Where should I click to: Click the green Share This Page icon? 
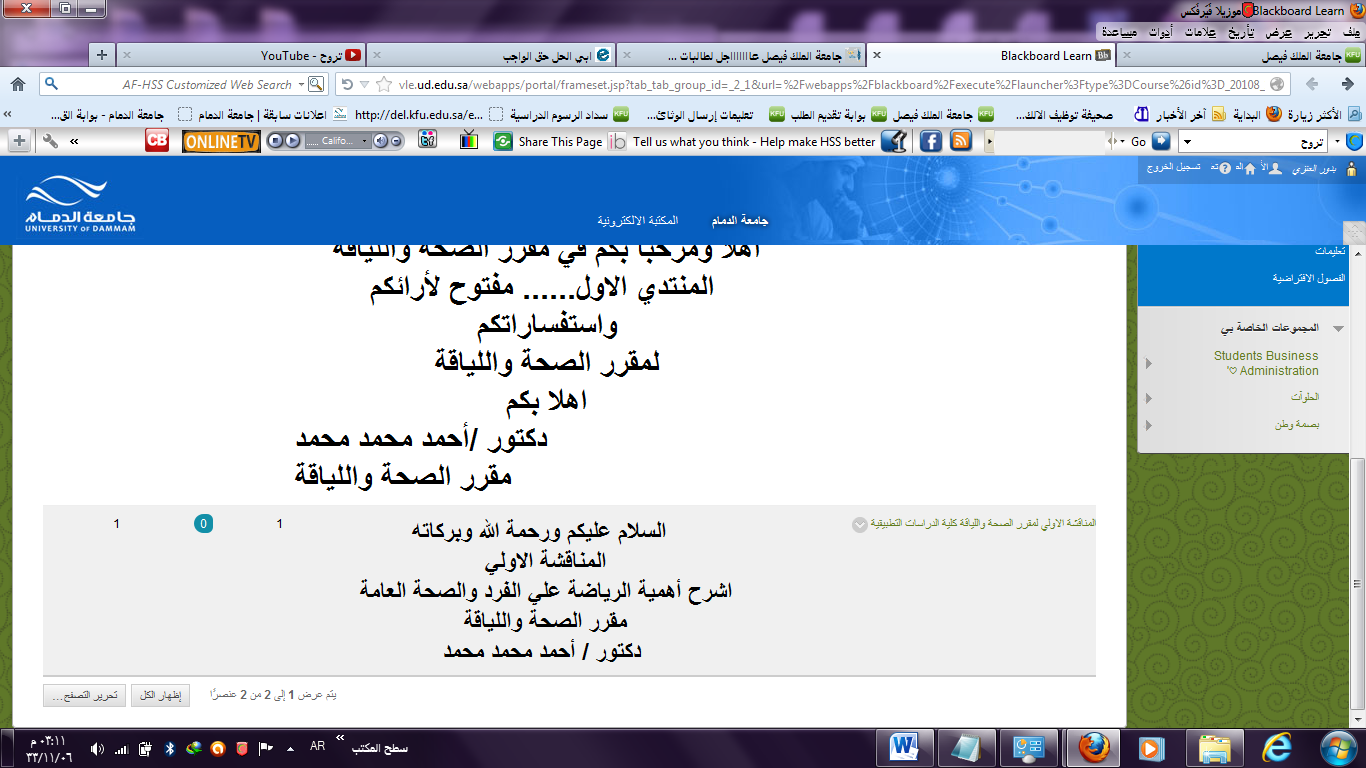coord(504,142)
